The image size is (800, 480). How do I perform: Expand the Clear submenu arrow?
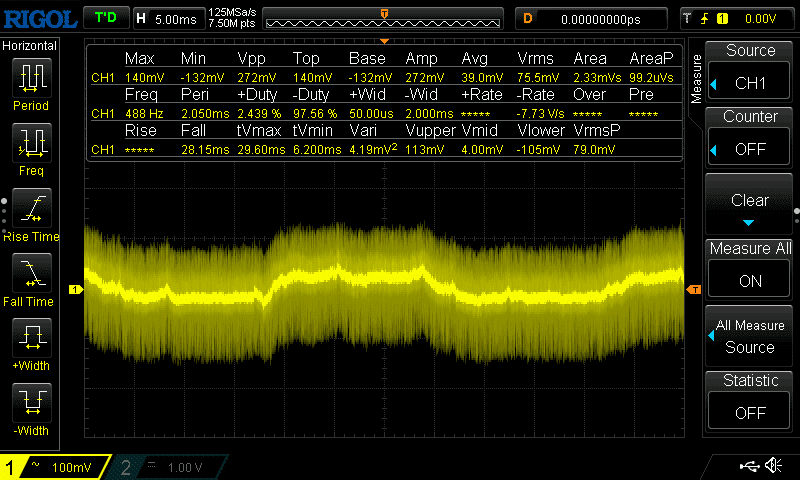pos(750,222)
